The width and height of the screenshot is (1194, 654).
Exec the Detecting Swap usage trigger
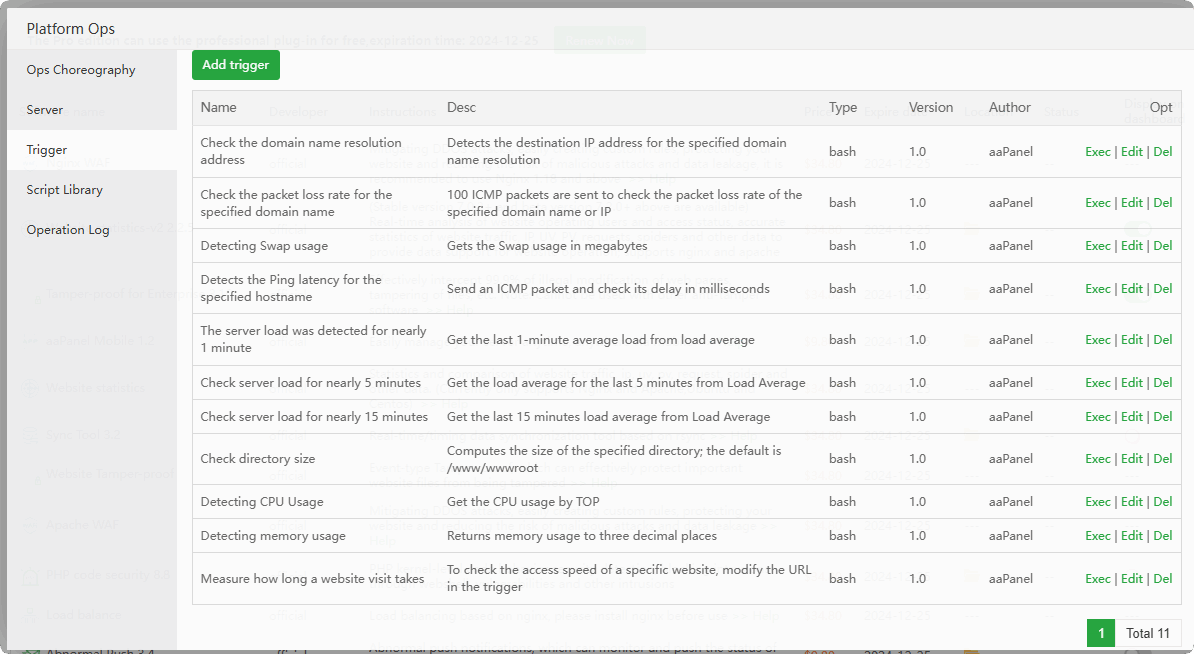[x=1098, y=246]
